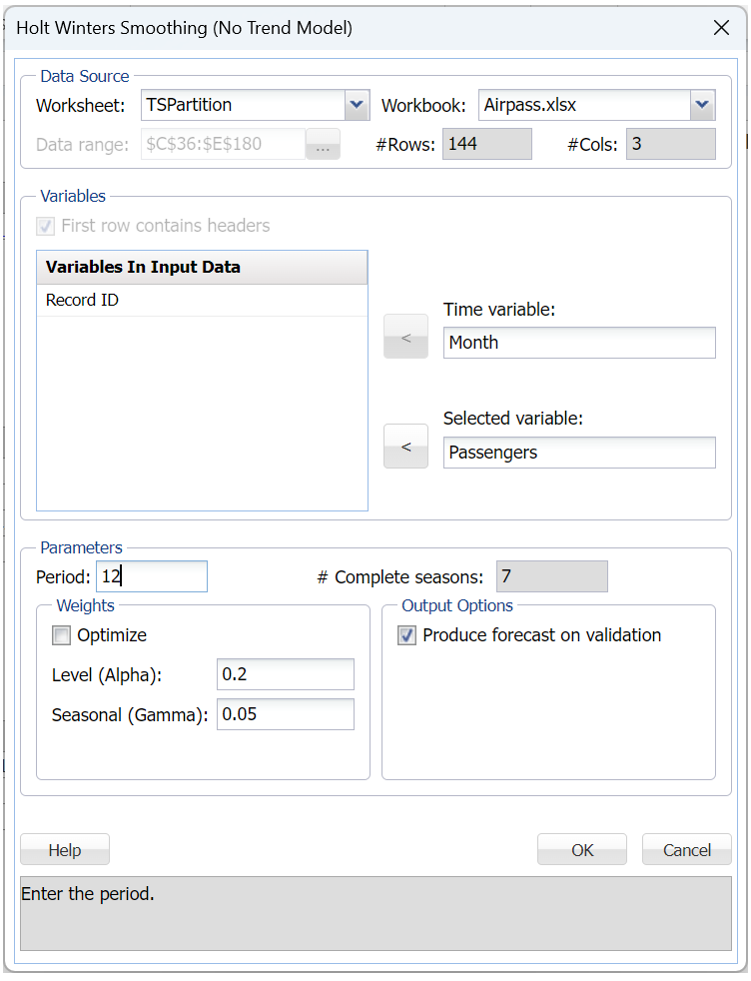This screenshot has width=751, height=981.
Task: Click the Cancel button
Action: click(687, 850)
